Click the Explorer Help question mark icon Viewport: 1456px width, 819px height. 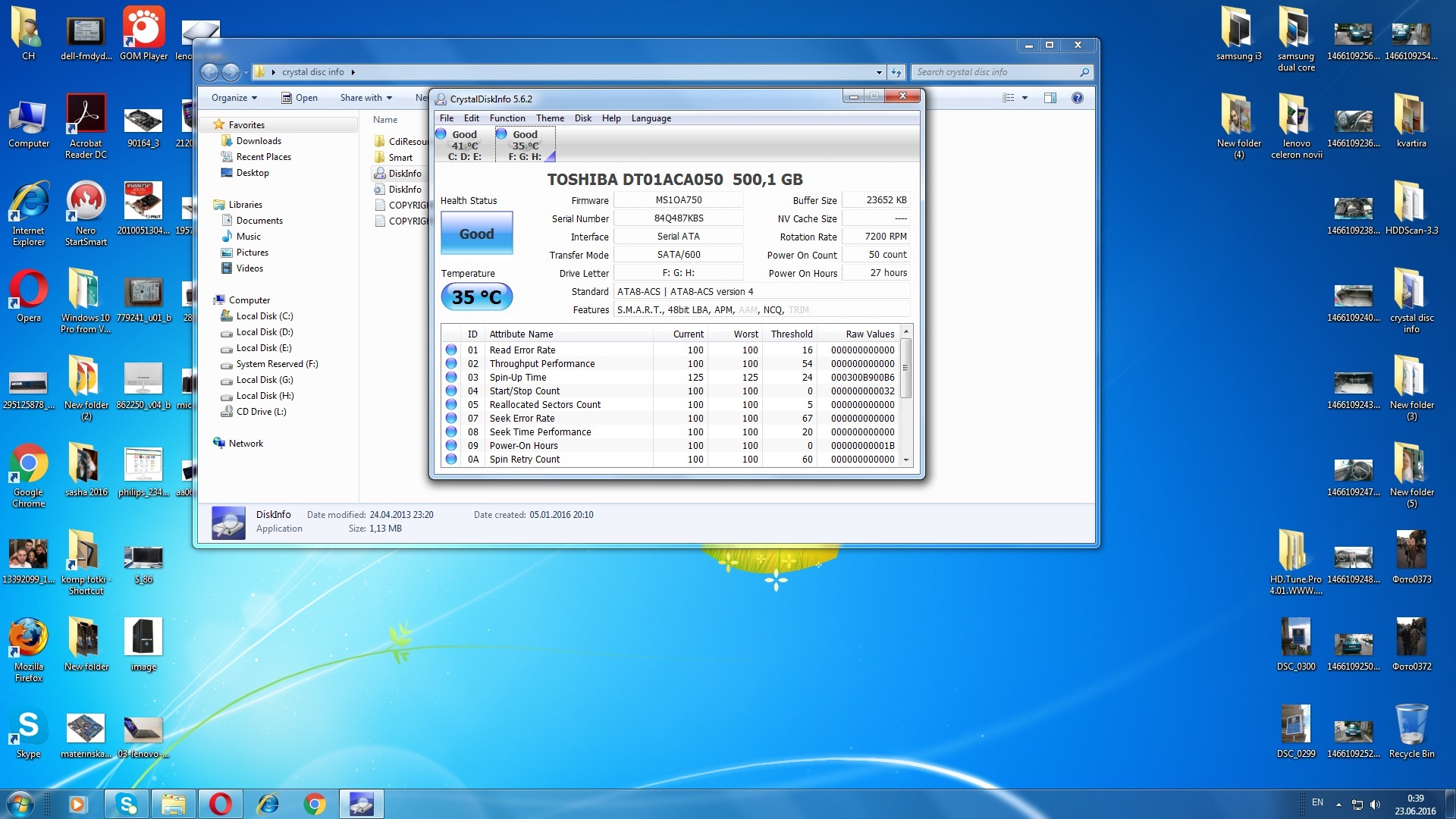point(1078,98)
